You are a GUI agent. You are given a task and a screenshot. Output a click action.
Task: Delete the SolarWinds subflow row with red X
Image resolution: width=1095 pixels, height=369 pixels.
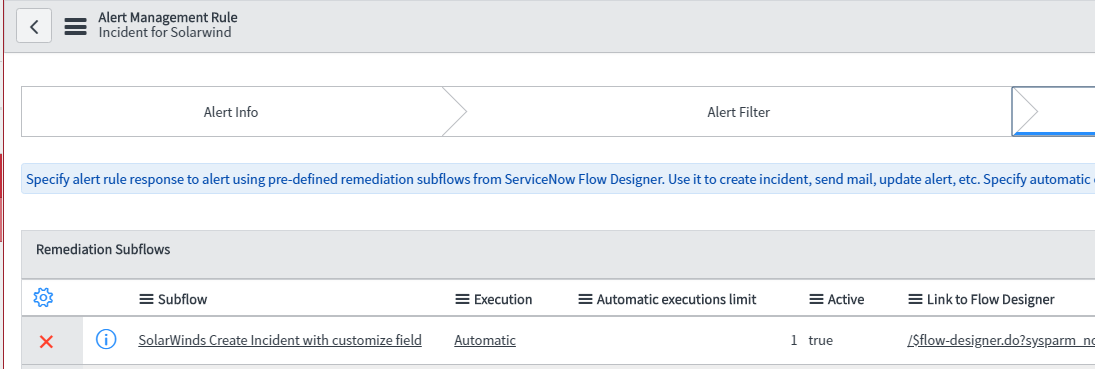point(46,341)
